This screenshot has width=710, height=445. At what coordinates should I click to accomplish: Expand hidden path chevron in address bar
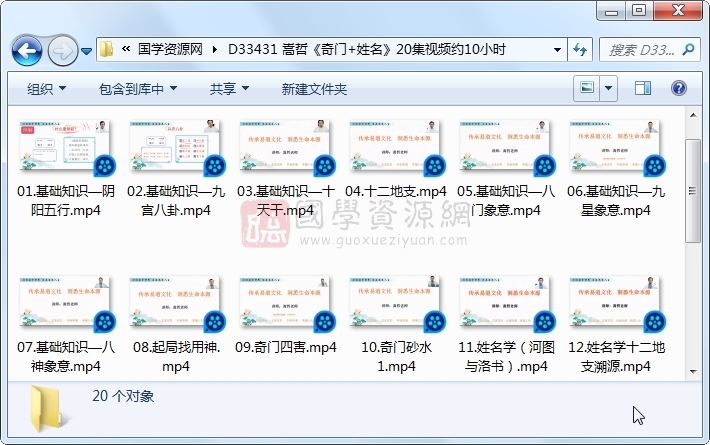[x=126, y=49]
